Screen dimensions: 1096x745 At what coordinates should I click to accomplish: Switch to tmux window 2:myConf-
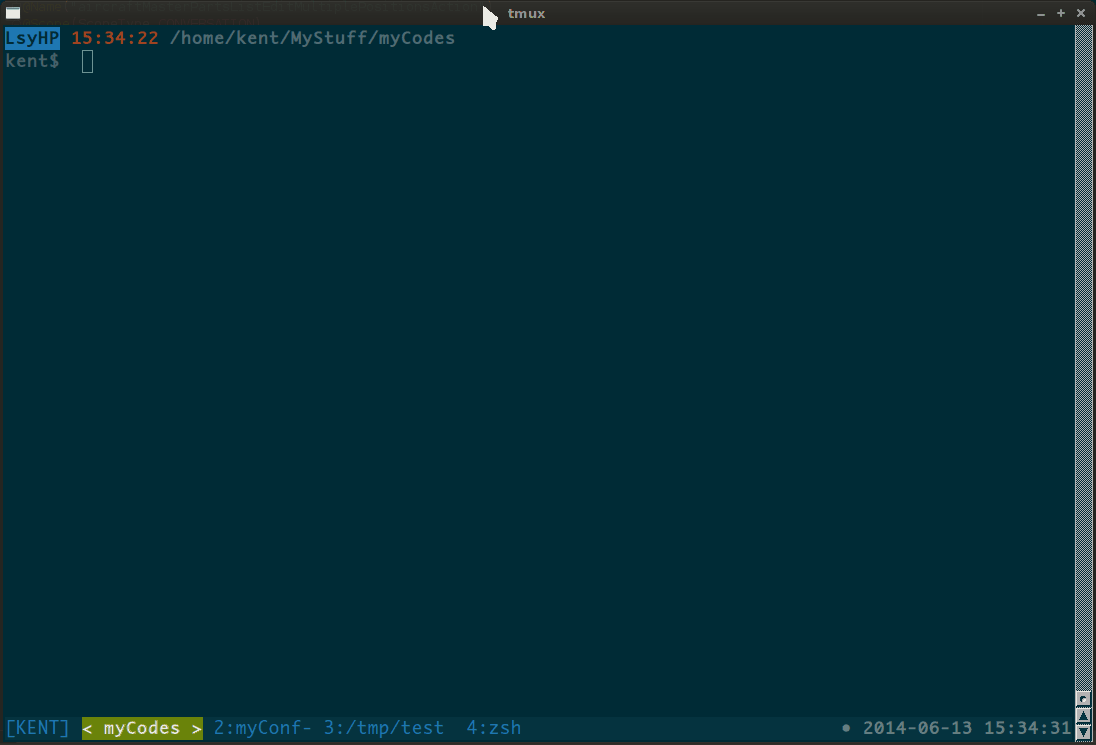tap(263, 728)
